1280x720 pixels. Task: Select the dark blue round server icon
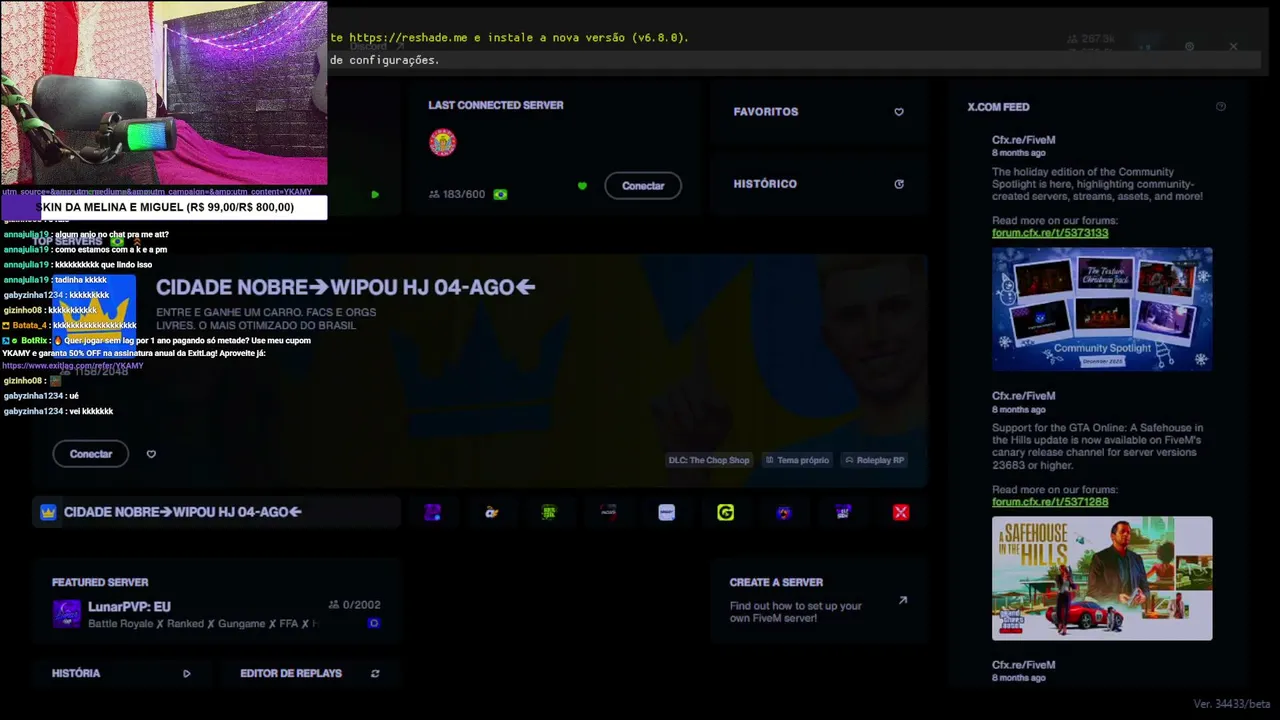[784, 512]
